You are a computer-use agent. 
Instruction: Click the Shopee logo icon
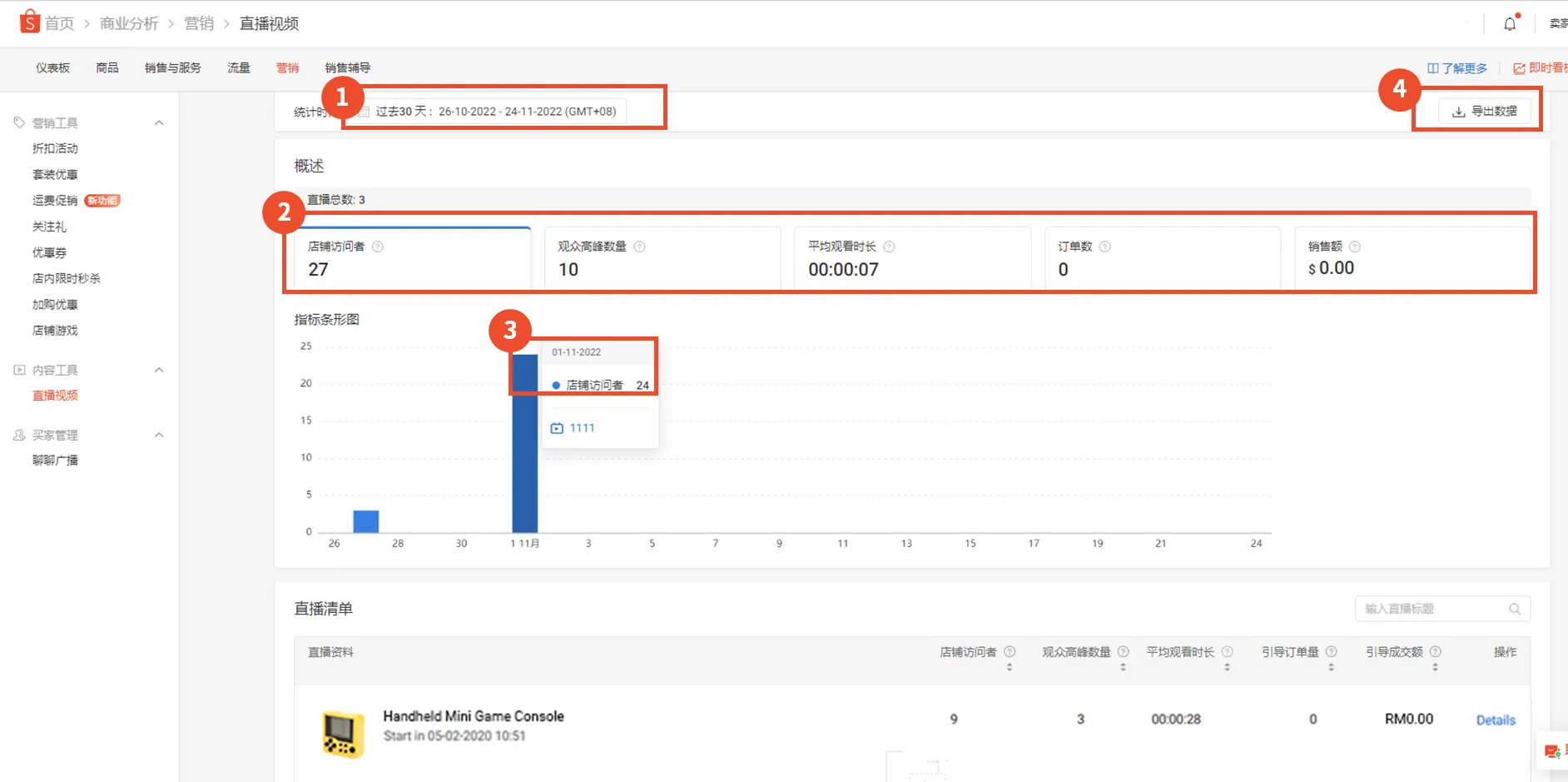pyautogui.click(x=29, y=22)
